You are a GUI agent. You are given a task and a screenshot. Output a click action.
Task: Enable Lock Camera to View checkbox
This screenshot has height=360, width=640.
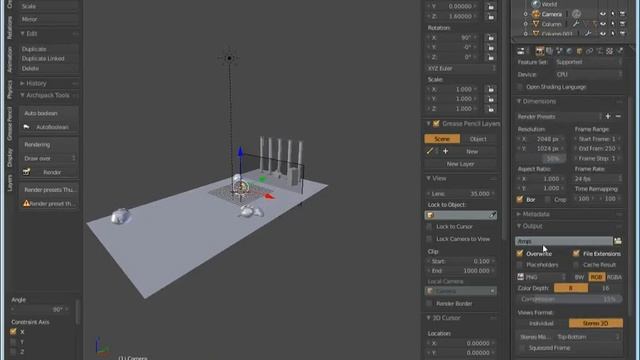(429, 239)
